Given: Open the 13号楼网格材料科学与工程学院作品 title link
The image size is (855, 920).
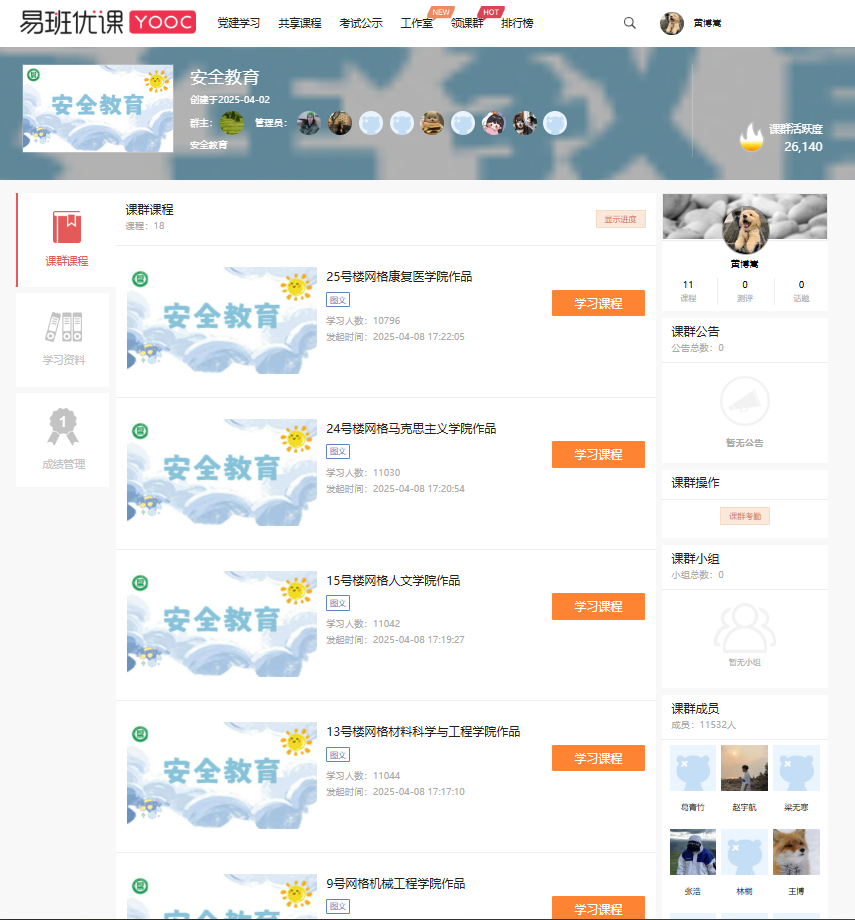Looking at the screenshot, I should click(423, 732).
